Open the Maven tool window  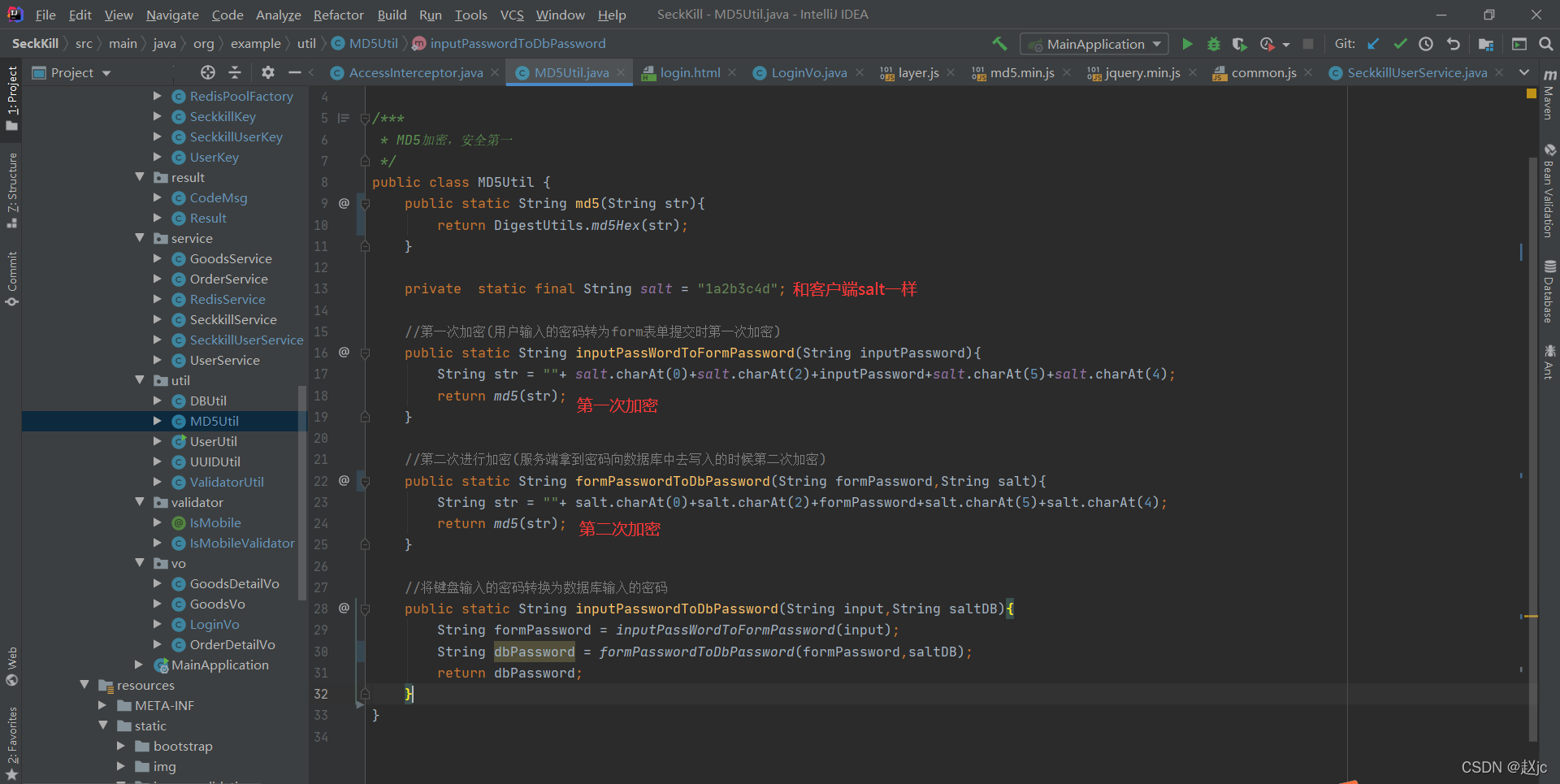tap(1549, 95)
